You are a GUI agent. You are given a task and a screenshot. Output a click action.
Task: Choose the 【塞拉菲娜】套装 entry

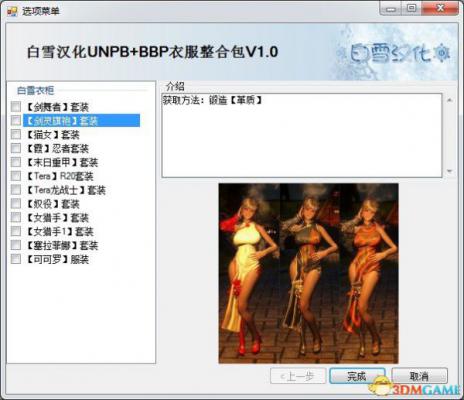tap(62, 245)
